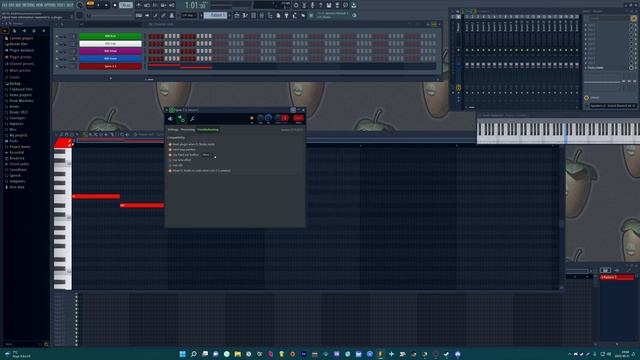Expand Recent files in browser
The image size is (640, 360).
(x=18, y=44)
